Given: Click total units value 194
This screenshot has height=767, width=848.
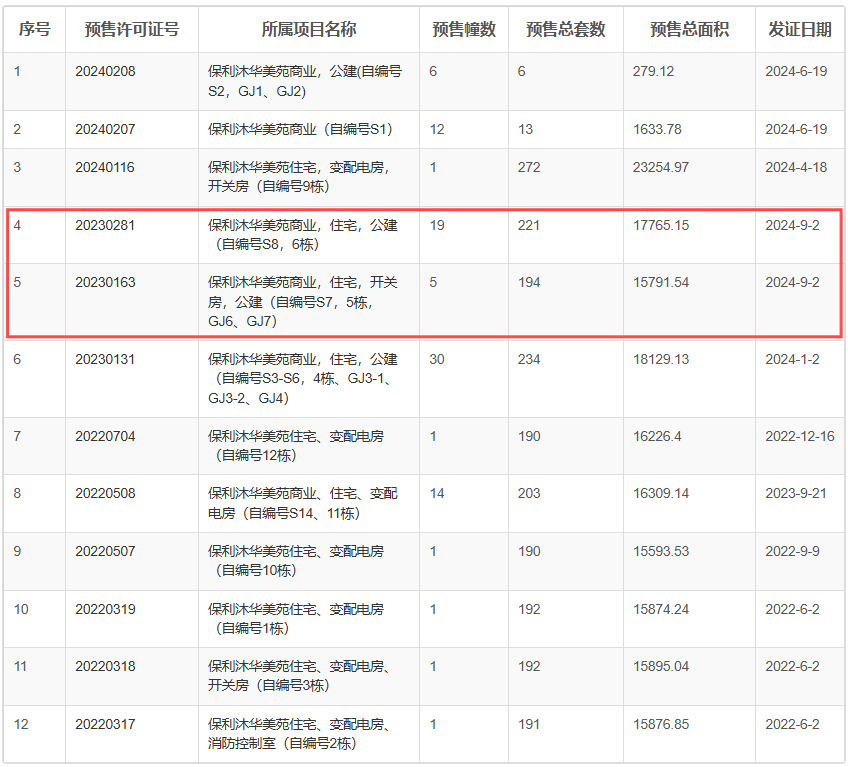Looking at the screenshot, I should 529,282.
